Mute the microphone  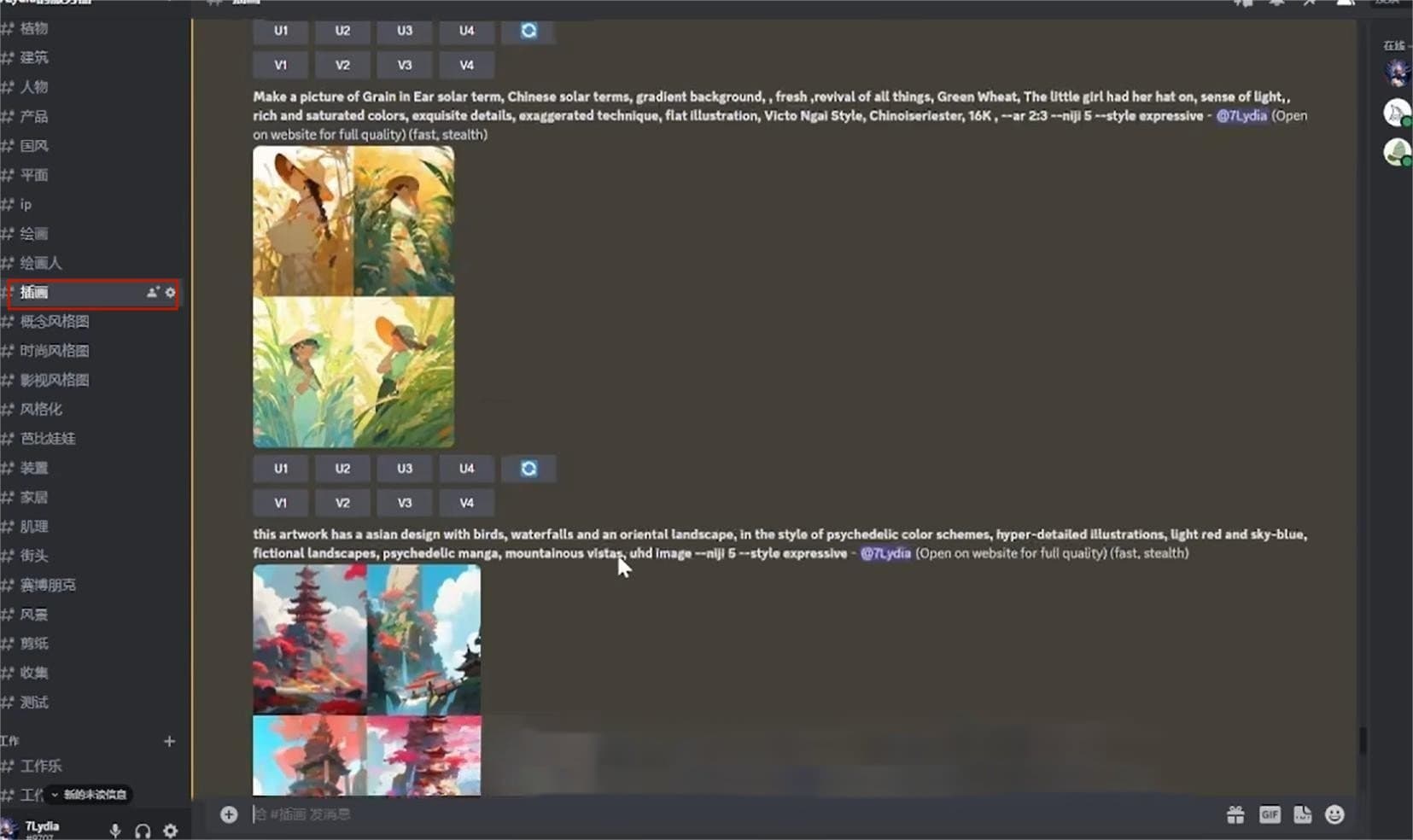click(115, 831)
